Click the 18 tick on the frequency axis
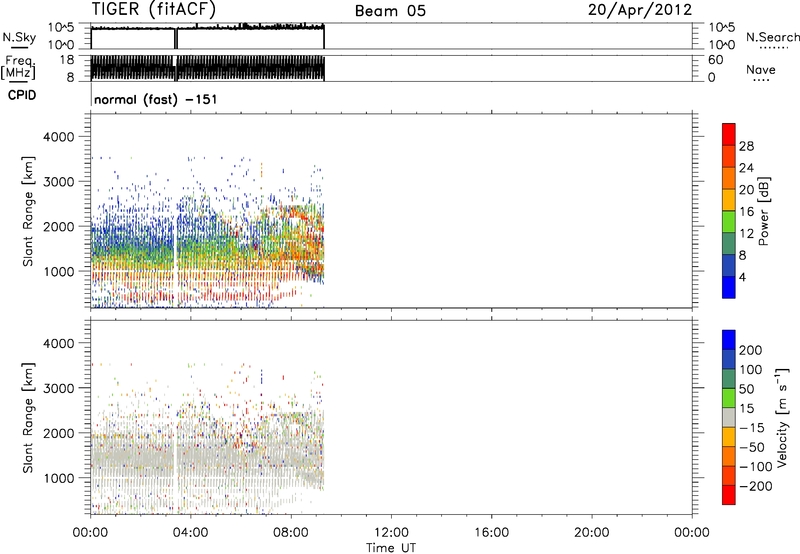Image resolution: width=800 pixels, height=554 pixels. (67, 60)
